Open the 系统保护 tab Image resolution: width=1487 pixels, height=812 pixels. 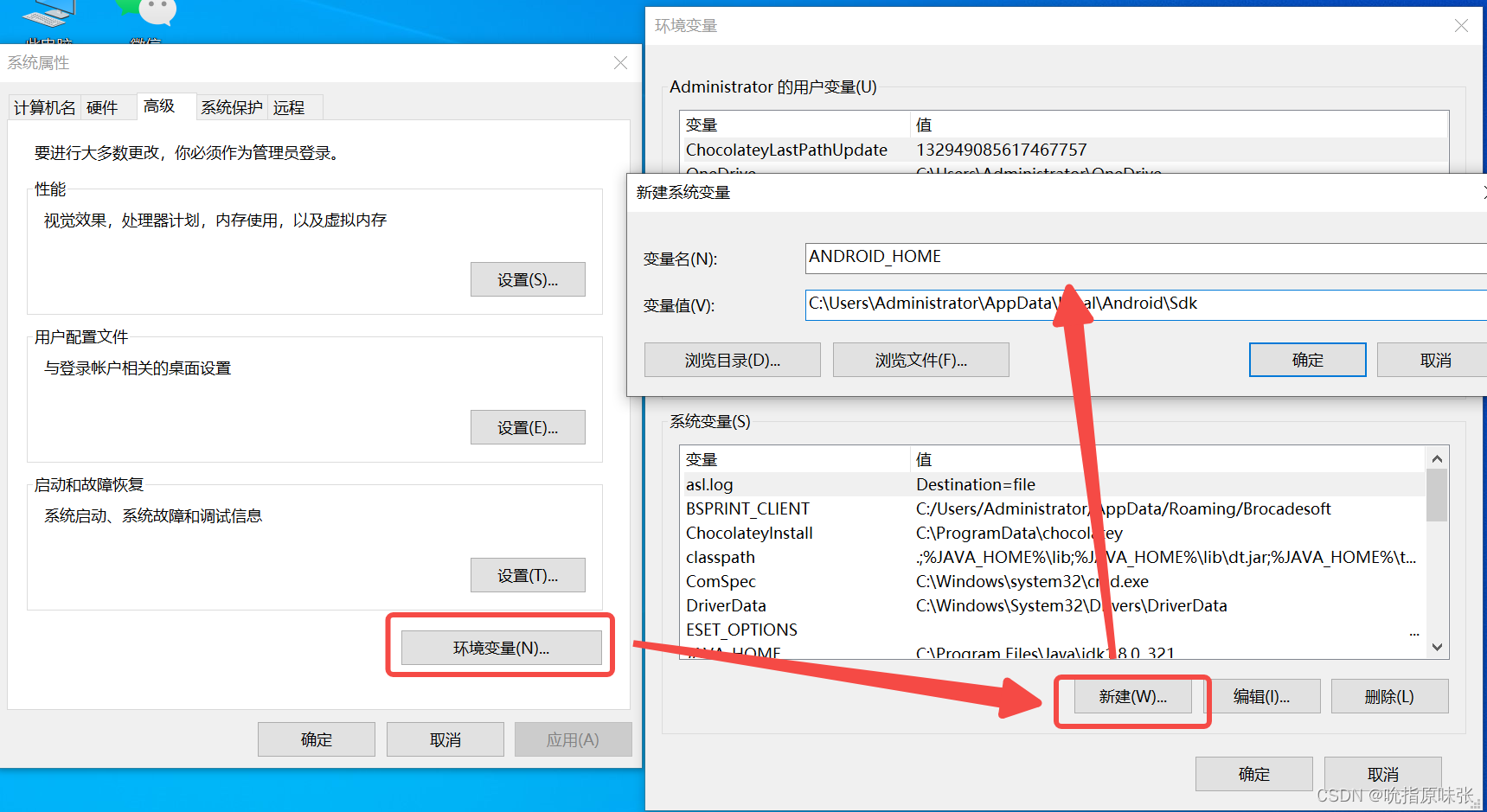pyautogui.click(x=232, y=107)
